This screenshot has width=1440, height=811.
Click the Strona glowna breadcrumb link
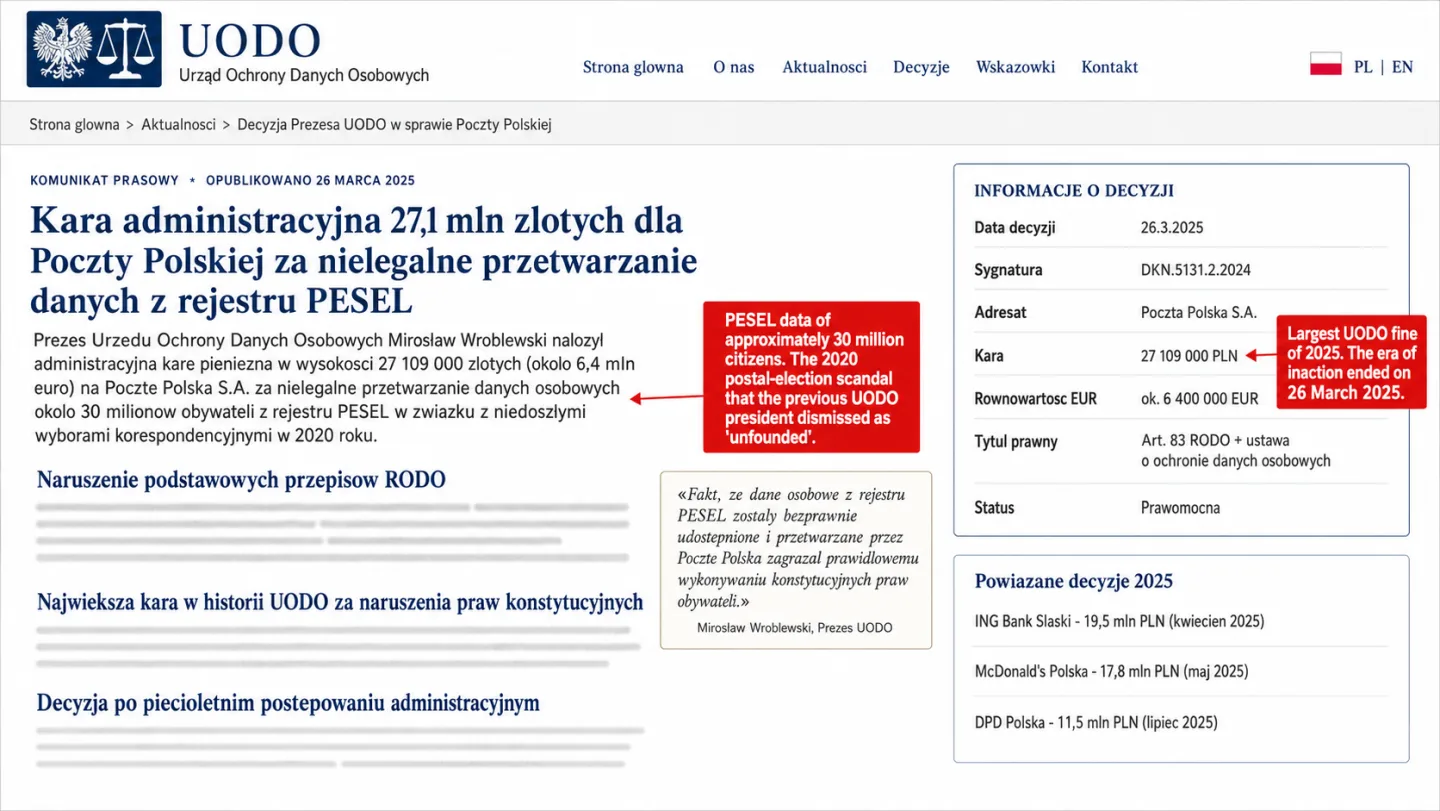click(74, 125)
